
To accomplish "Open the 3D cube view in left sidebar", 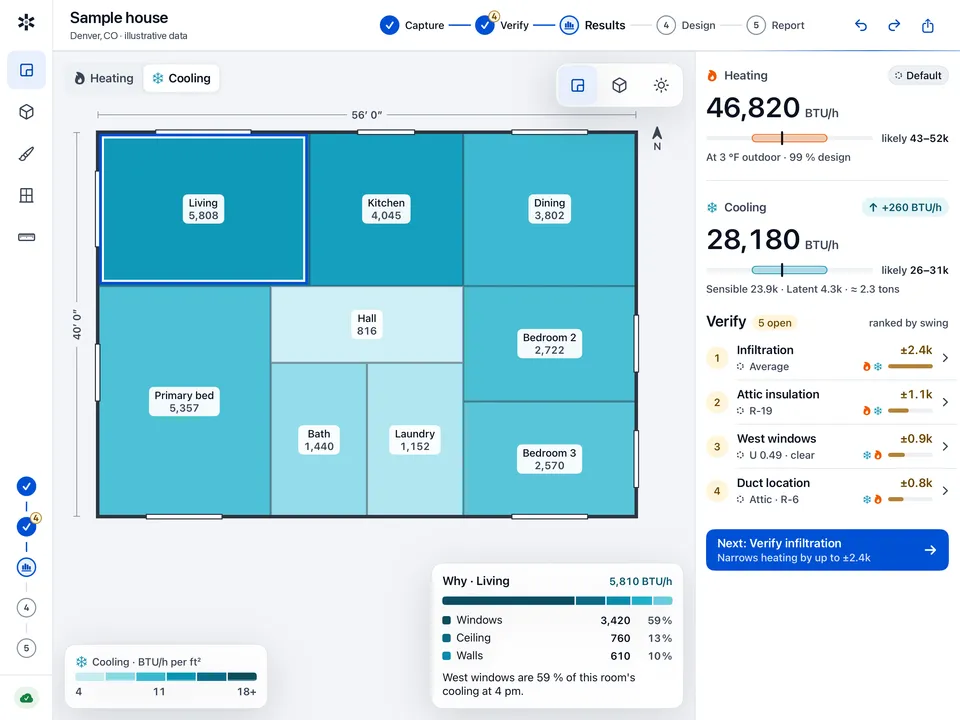I will coord(26,112).
